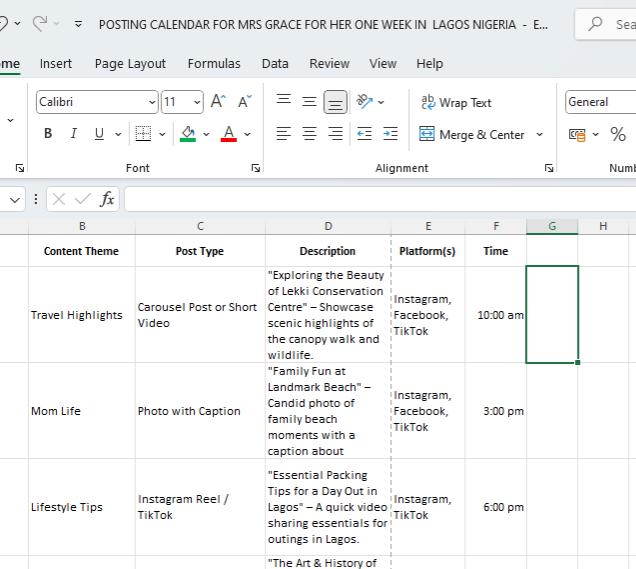Screen dimensions: 636x569
Task: Toggle Underline formatting
Action: (99, 133)
